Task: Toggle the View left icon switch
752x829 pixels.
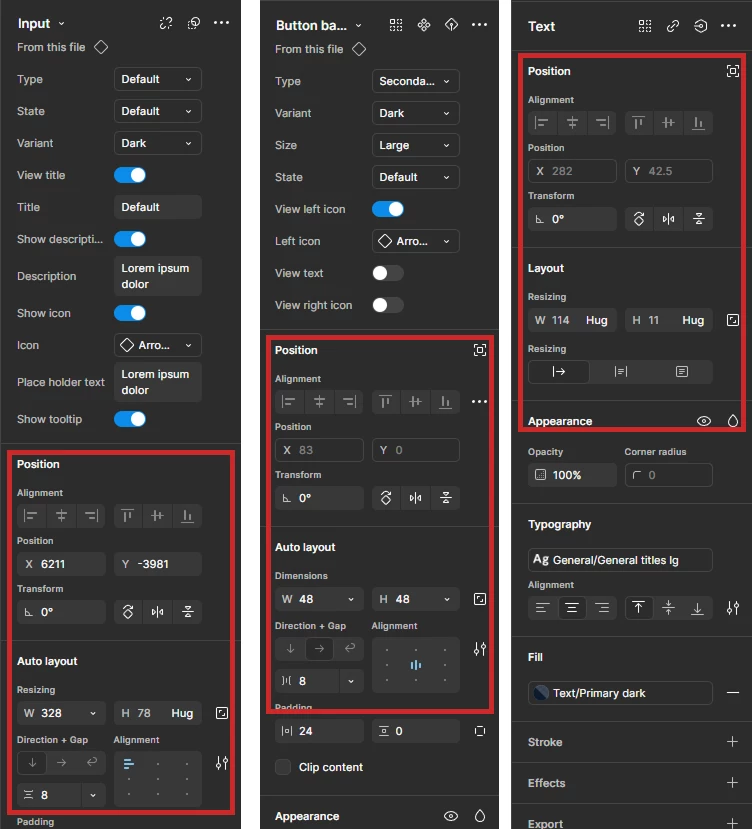Action: click(388, 209)
